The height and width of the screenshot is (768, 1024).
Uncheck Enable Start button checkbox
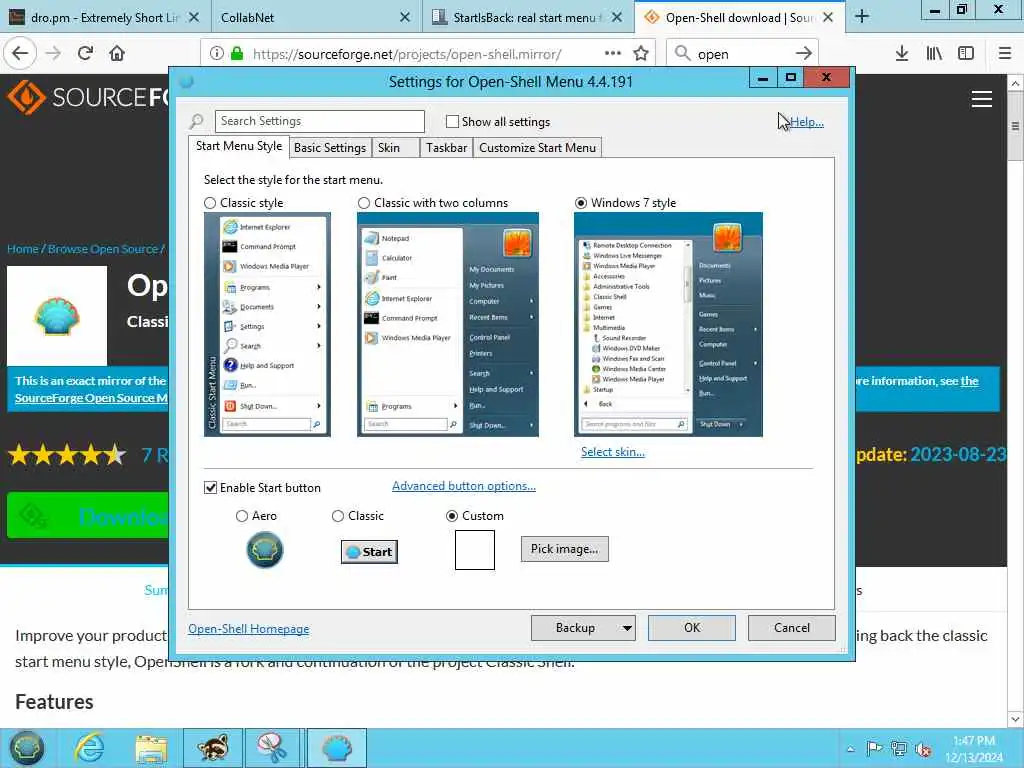pyautogui.click(x=210, y=488)
